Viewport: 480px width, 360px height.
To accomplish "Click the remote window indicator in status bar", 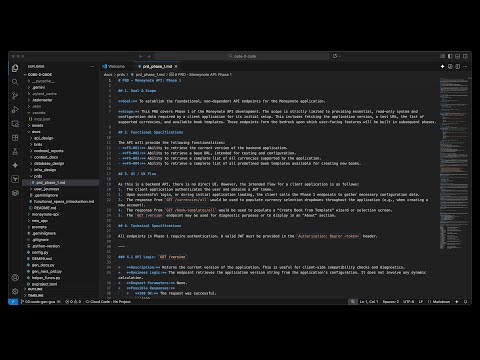I will pyautogui.click(x=13, y=302).
